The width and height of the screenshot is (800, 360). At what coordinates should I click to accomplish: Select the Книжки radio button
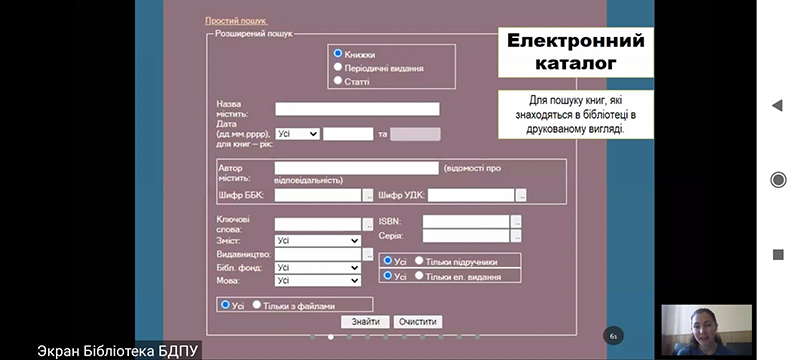click(337, 53)
